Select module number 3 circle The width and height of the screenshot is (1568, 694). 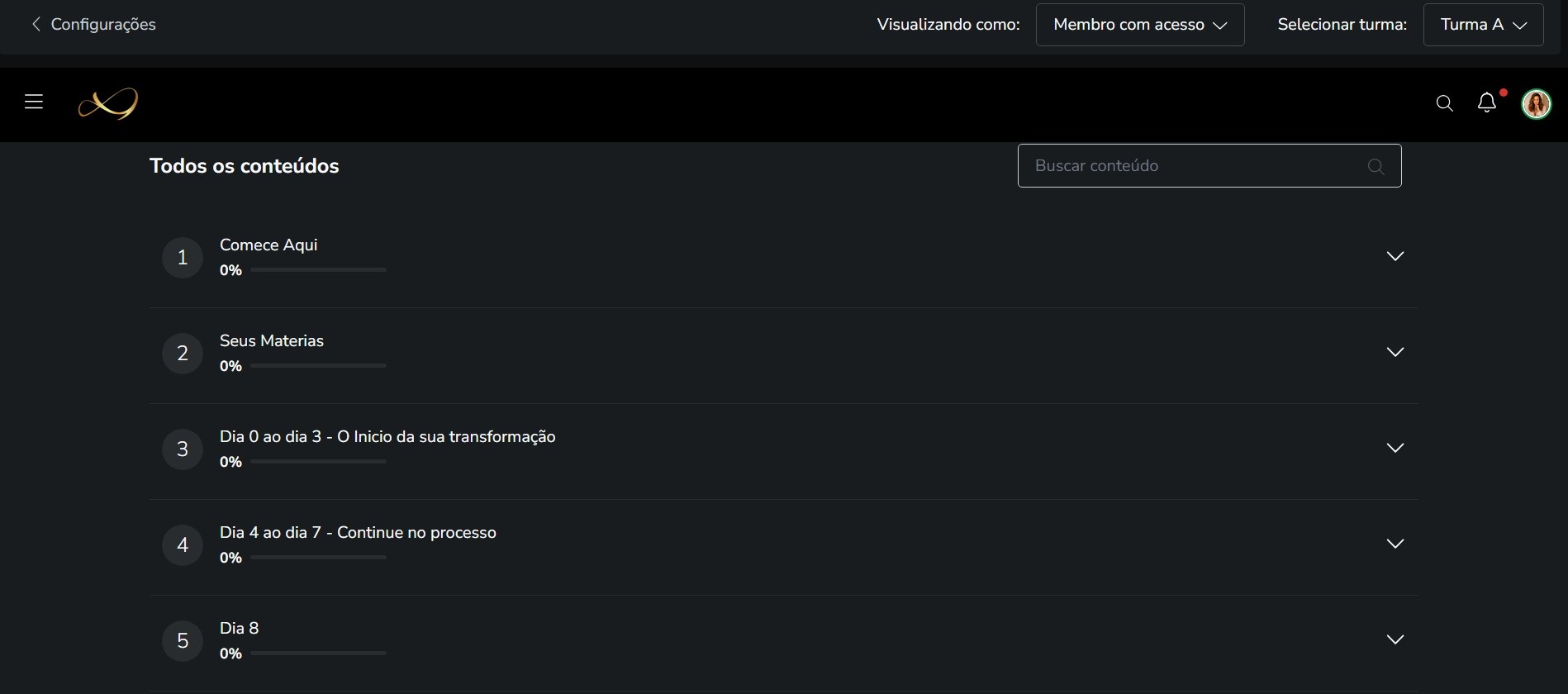pos(183,449)
